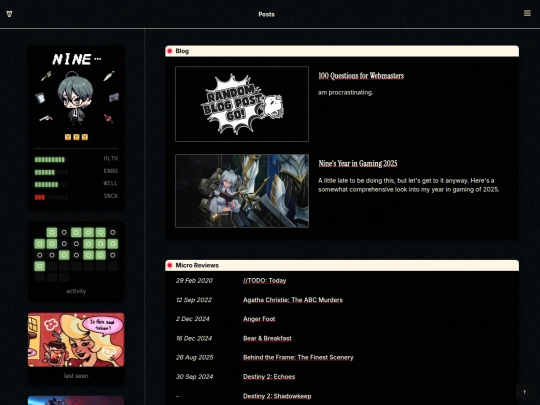This screenshot has height=405, width=540.
Task: Open the hamburger menu
Action: point(527,13)
